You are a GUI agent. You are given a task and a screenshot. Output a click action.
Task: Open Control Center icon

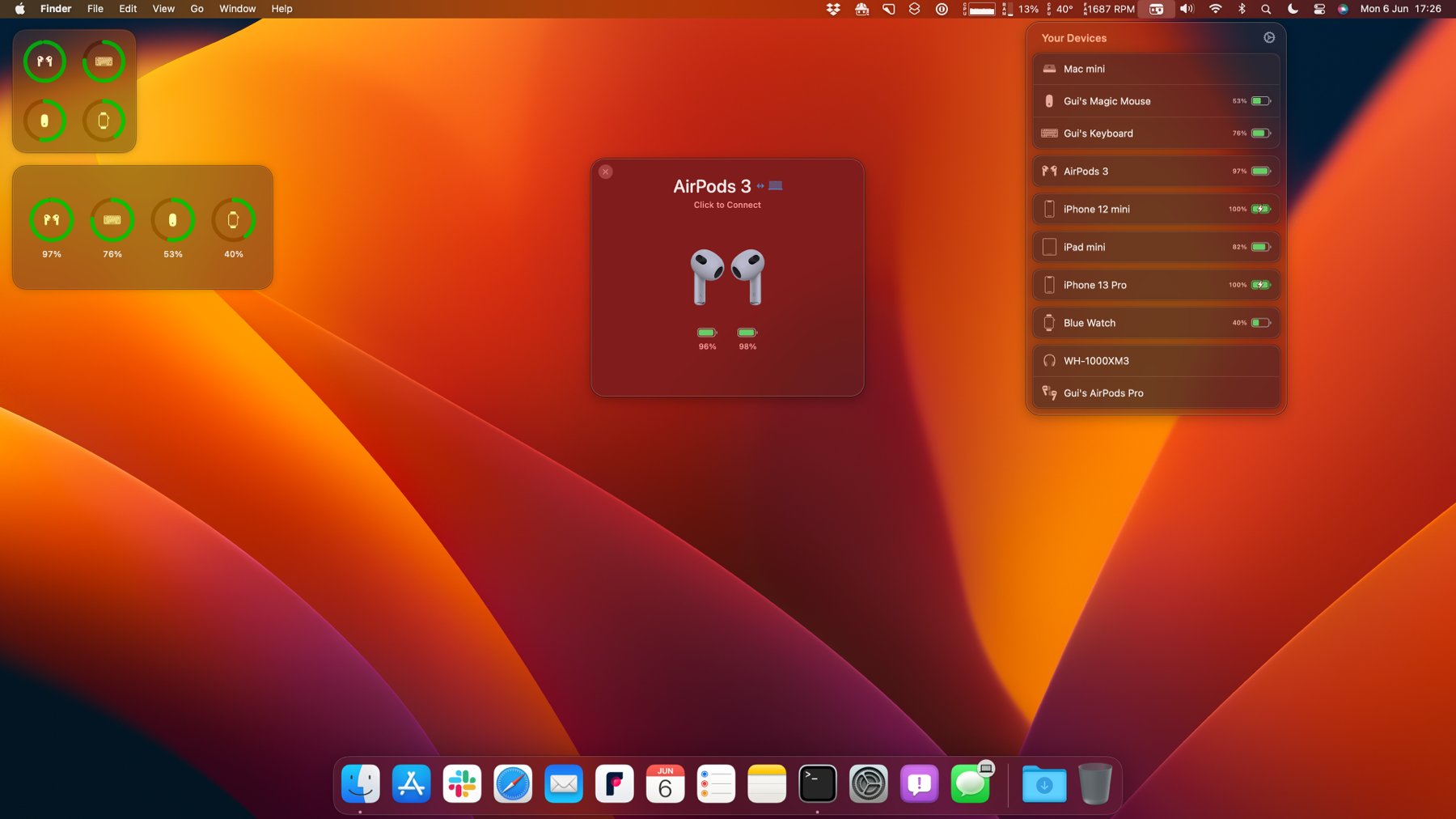click(1319, 9)
